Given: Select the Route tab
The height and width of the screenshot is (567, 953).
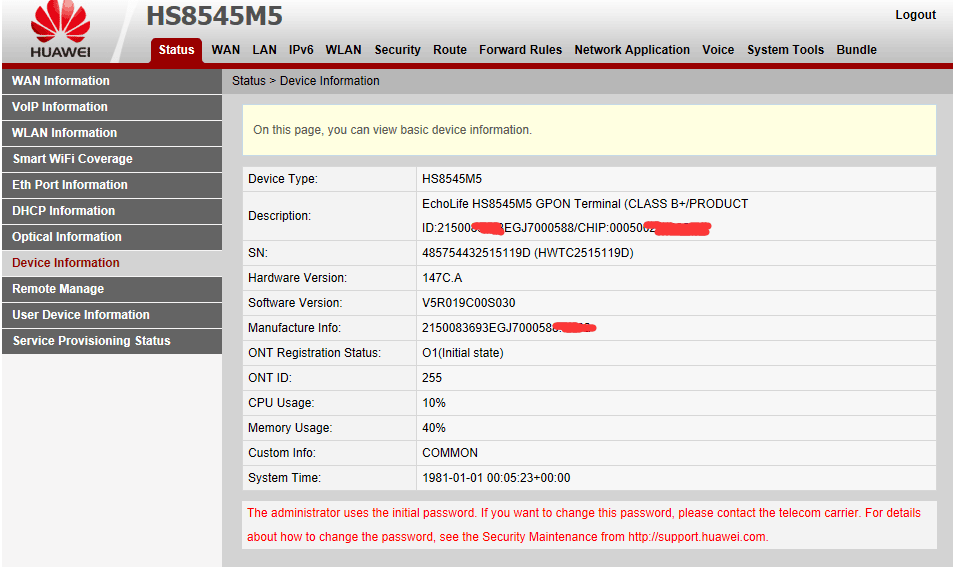Looking at the screenshot, I should coord(450,50).
